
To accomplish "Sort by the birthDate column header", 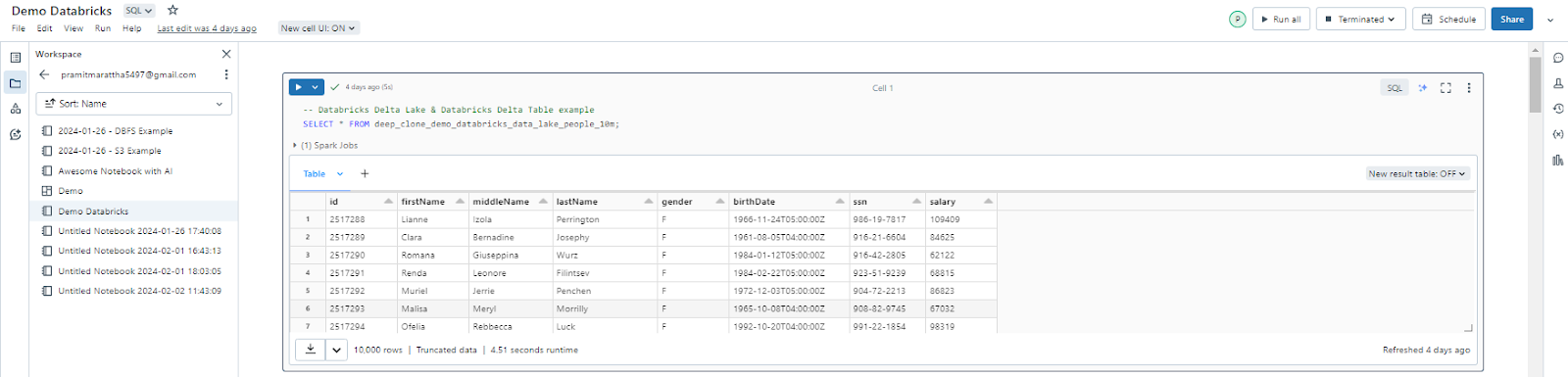I will click(789, 201).
